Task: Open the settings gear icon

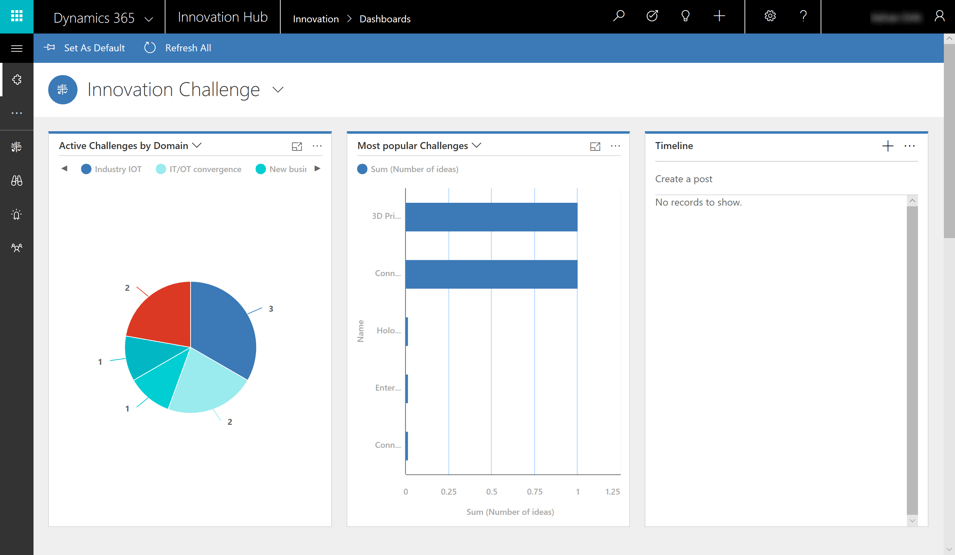Action: pos(770,16)
